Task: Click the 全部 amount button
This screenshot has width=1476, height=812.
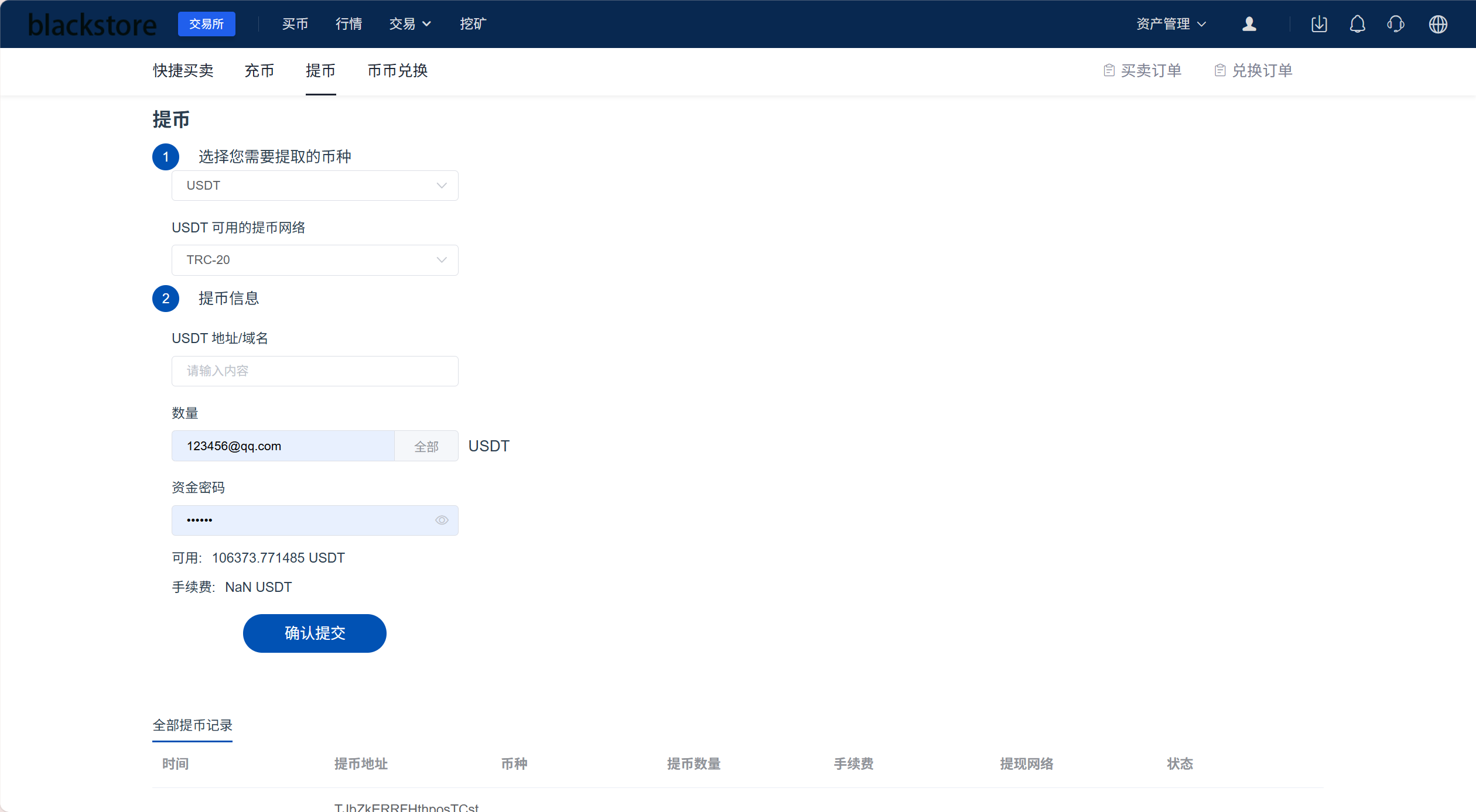Action: click(426, 447)
